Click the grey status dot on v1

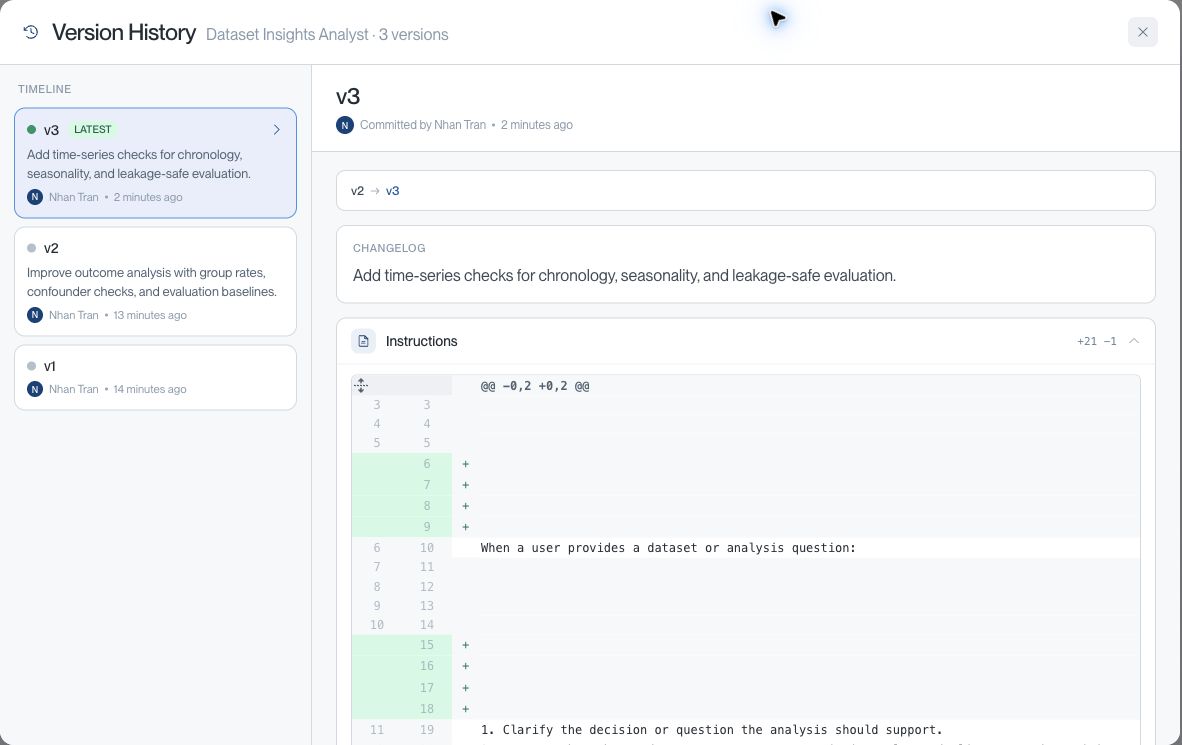pyautogui.click(x=32, y=366)
